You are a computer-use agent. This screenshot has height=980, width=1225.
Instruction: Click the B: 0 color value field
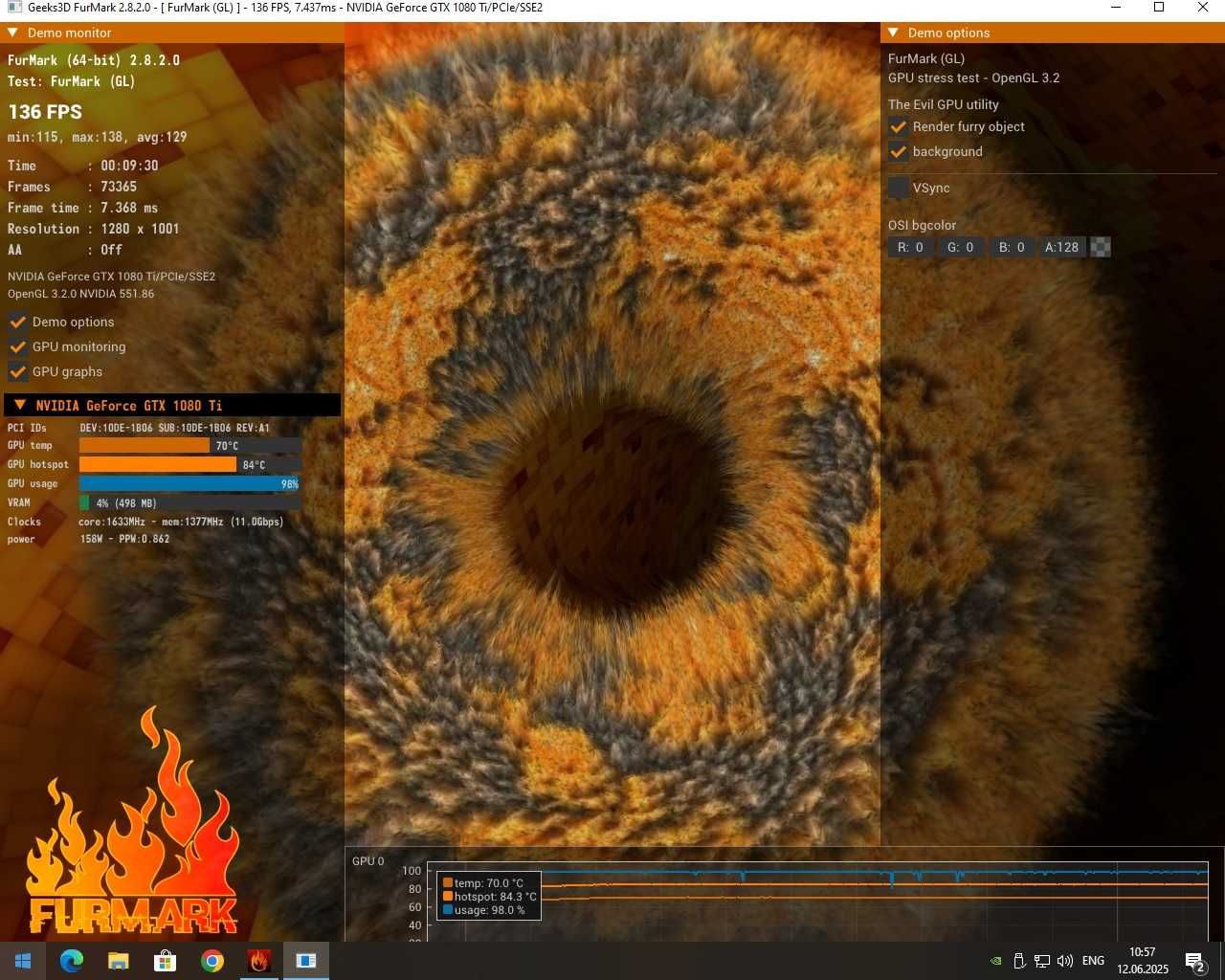point(1012,247)
